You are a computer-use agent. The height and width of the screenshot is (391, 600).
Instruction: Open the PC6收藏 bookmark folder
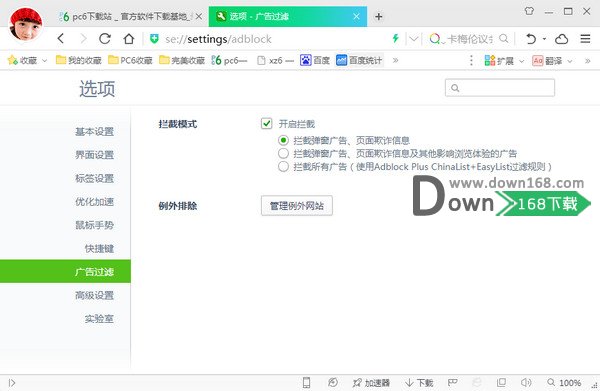pyautogui.click(x=130, y=60)
